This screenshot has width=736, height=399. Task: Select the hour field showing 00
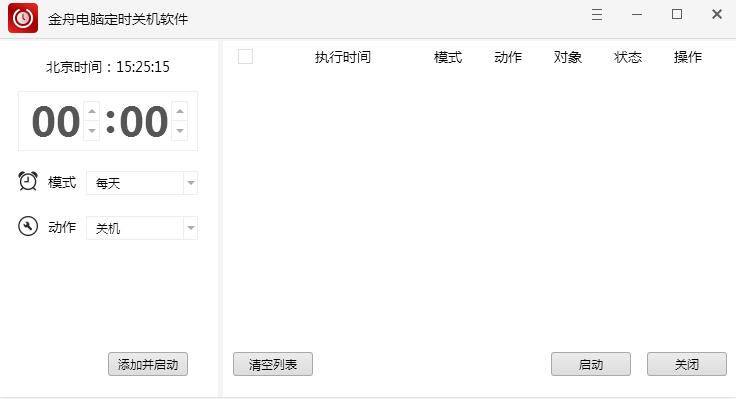(56, 122)
